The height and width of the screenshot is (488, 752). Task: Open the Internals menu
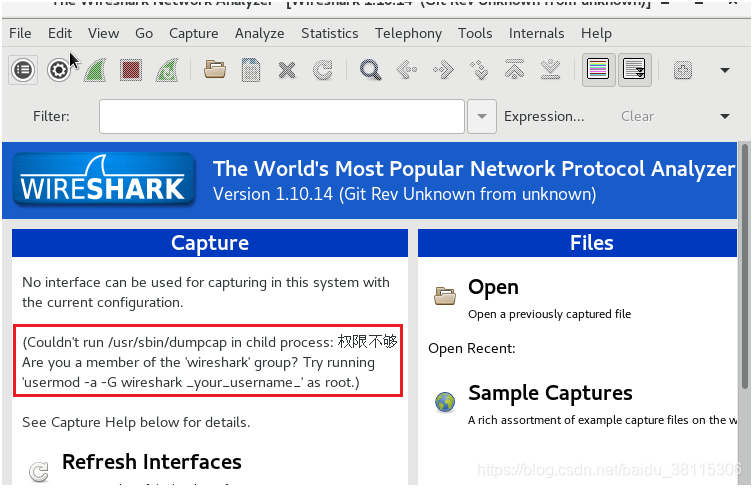tap(536, 34)
